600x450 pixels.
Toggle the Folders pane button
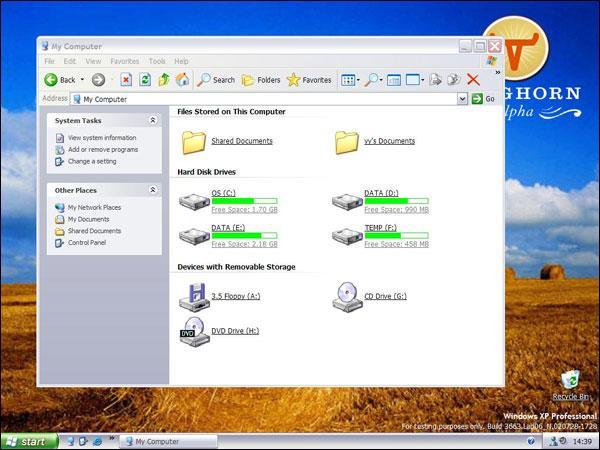click(x=261, y=80)
